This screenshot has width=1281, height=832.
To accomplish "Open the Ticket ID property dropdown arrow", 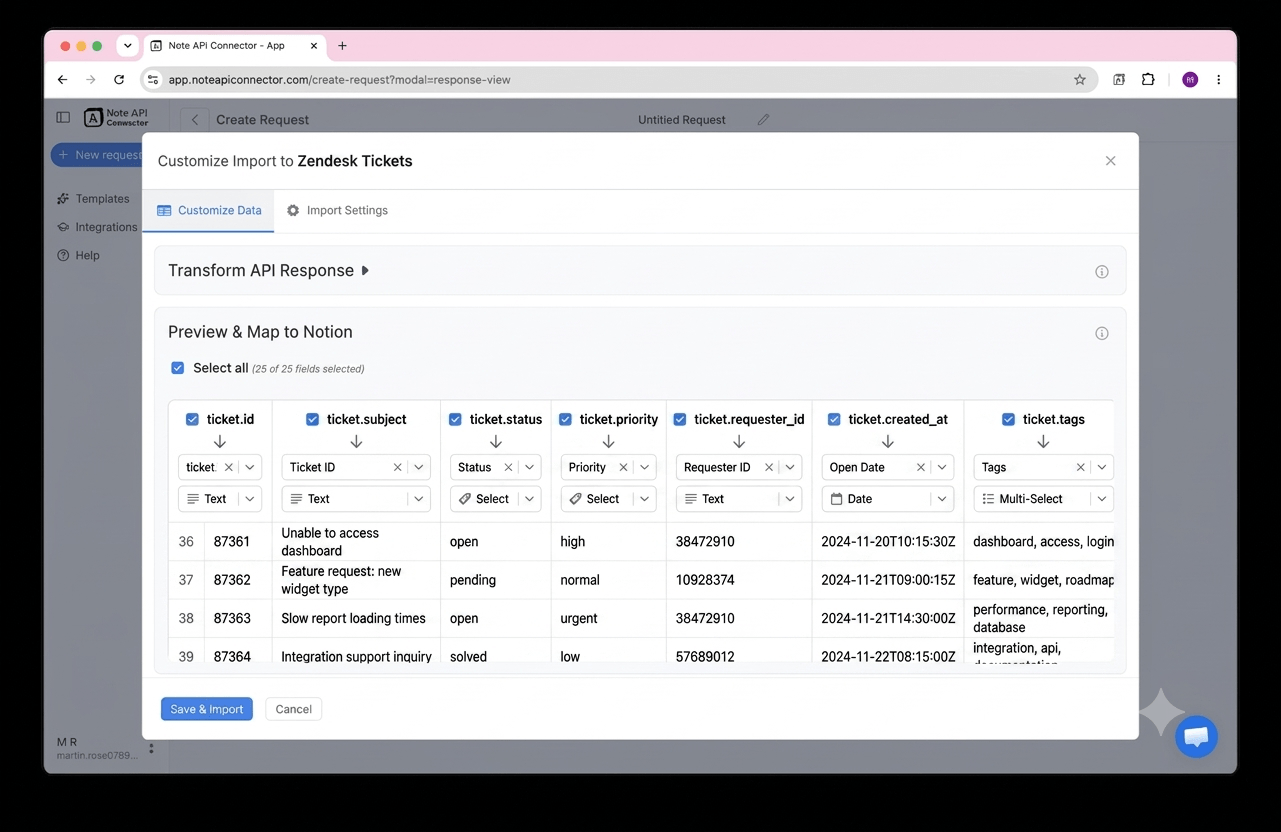I will [x=419, y=467].
